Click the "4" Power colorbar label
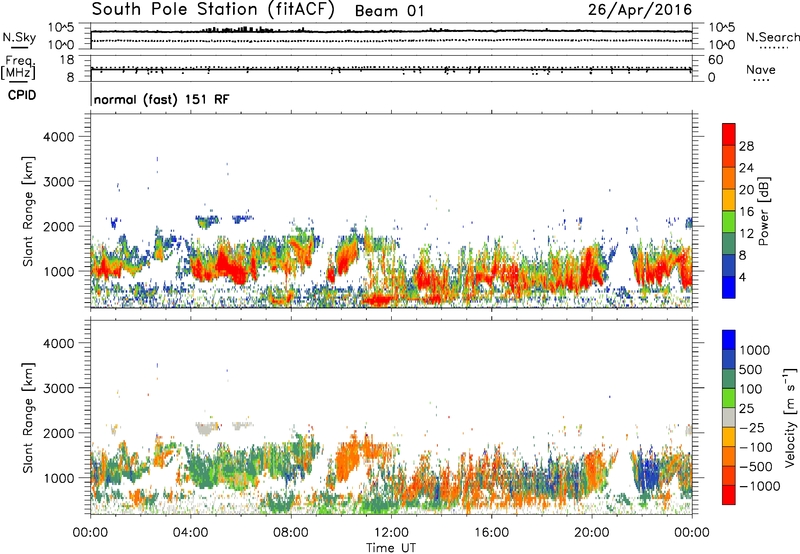The width and height of the screenshot is (800, 554). 743,277
